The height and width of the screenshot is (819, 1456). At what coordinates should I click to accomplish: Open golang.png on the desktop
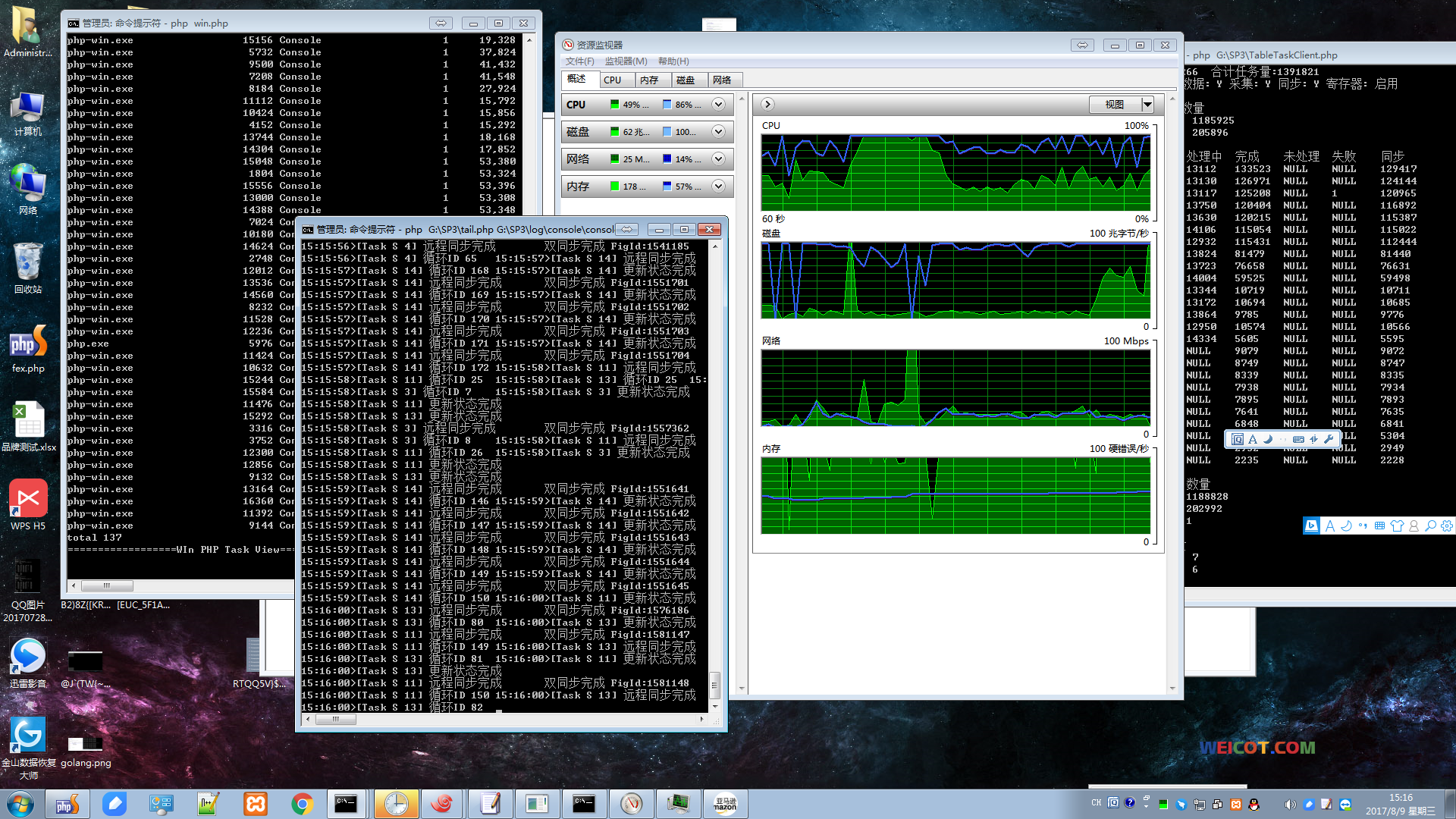click(86, 751)
